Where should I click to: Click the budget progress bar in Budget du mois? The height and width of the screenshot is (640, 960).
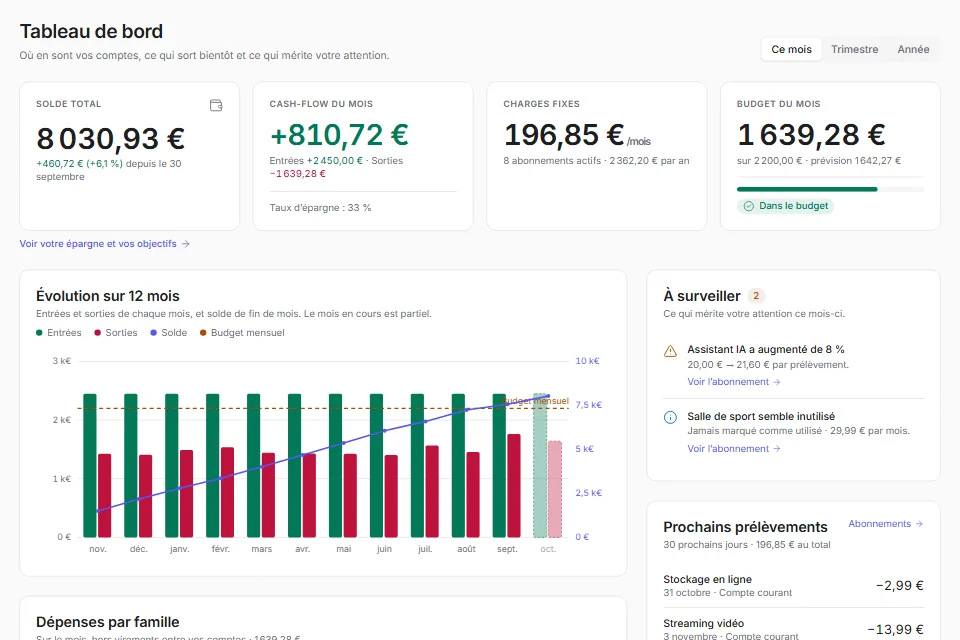(830, 189)
